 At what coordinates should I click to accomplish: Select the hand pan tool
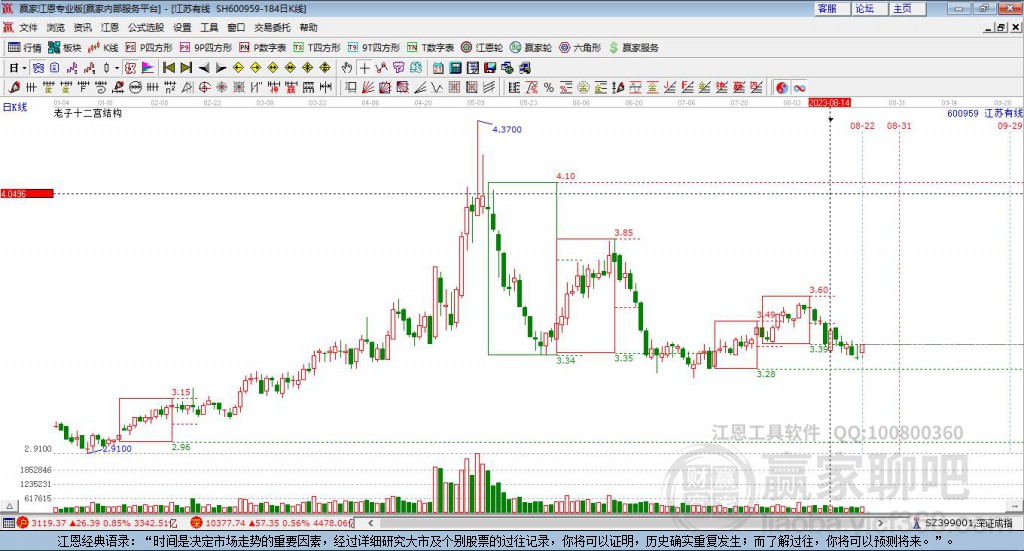(347, 68)
